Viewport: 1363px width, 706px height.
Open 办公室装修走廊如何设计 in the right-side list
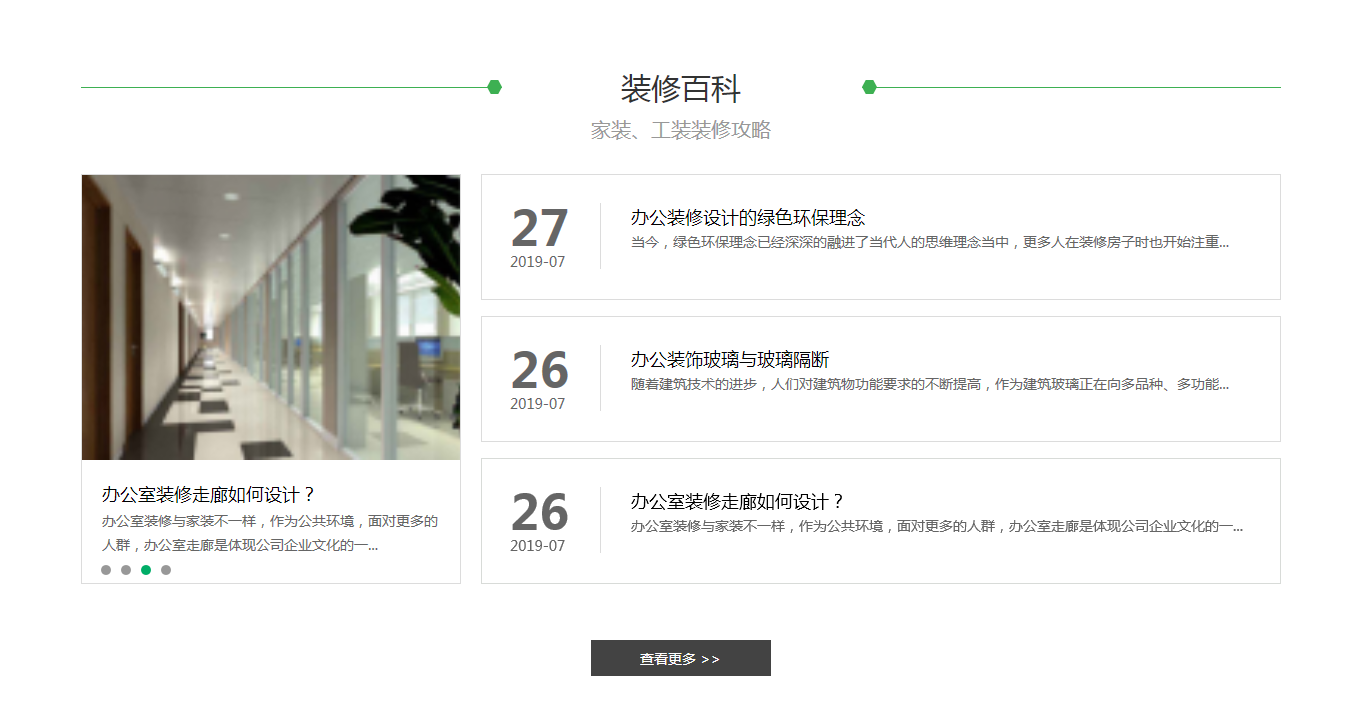pos(737,502)
